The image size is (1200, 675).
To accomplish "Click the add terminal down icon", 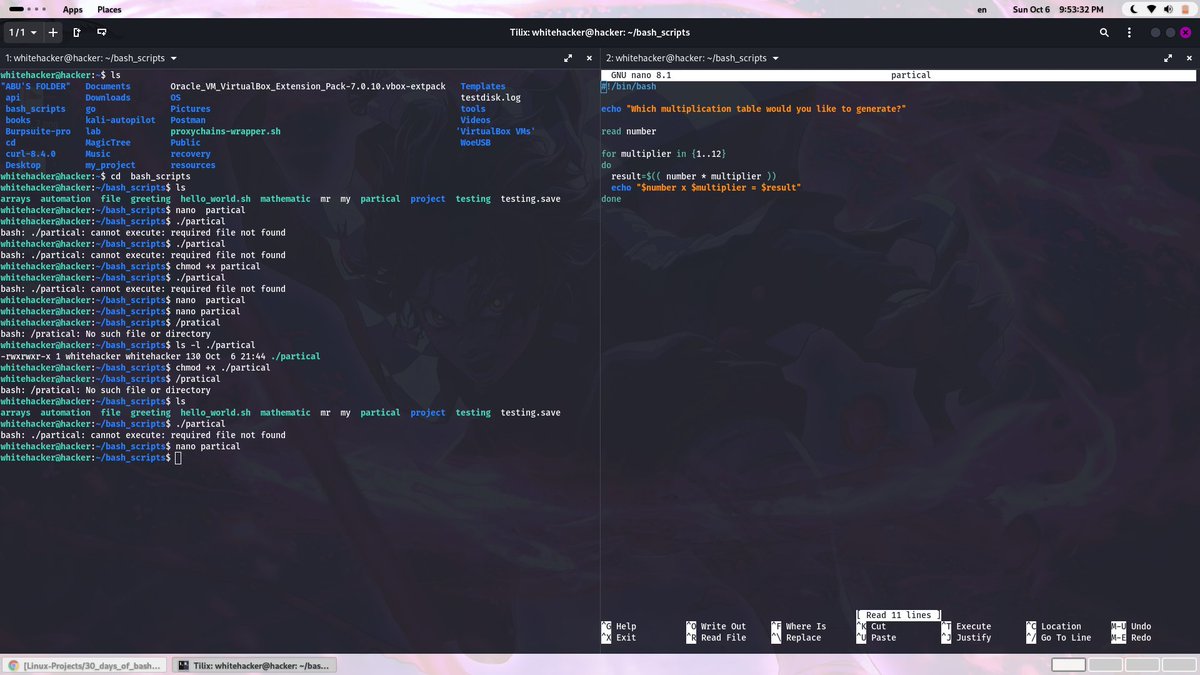I will (x=102, y=32).
